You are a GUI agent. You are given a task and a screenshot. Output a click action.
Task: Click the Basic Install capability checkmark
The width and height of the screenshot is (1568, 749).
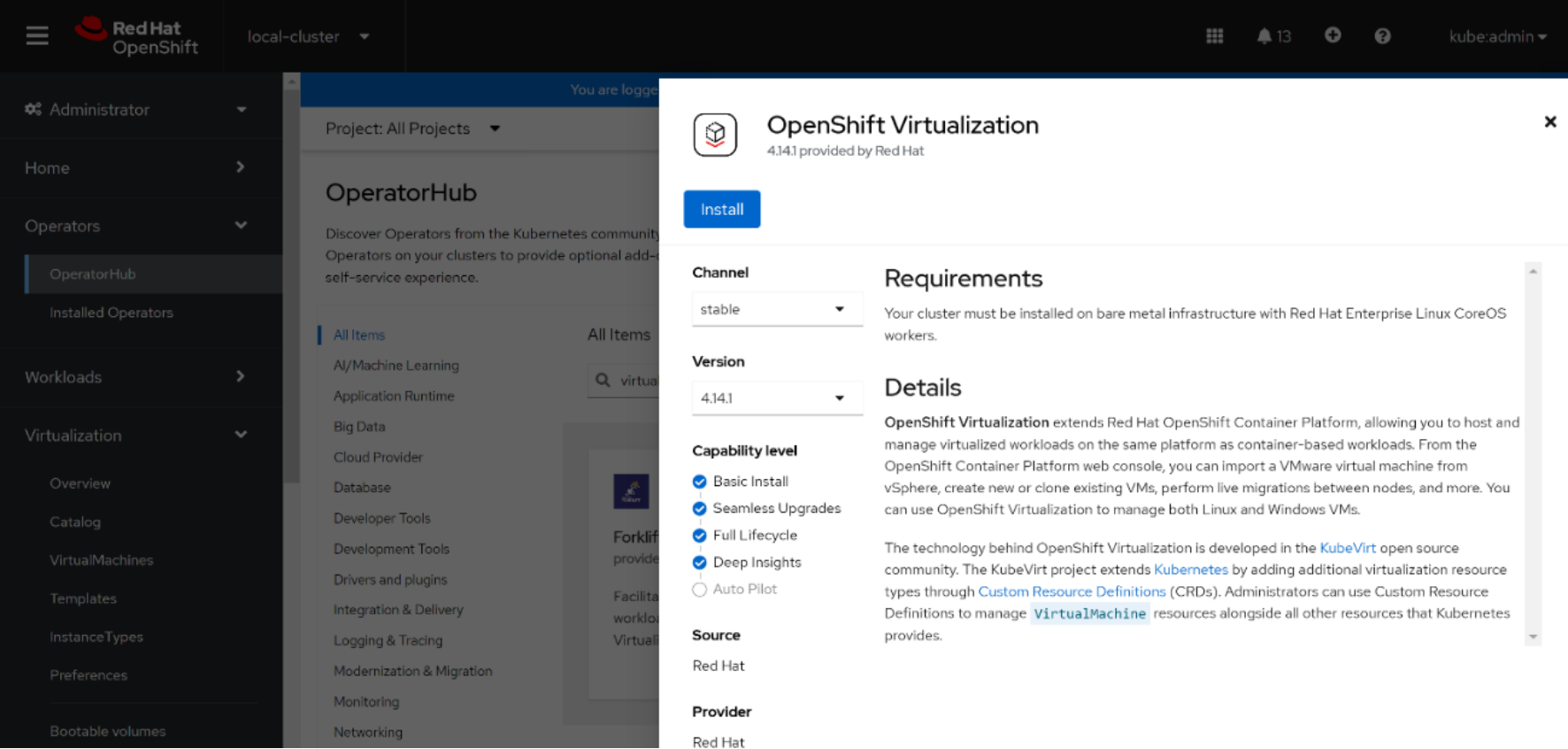click(699, 482)
